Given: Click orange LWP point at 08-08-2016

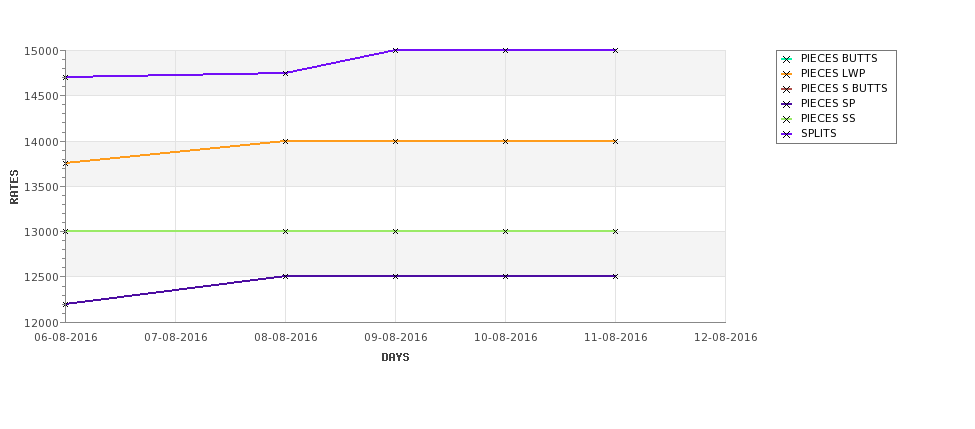Looking at the screenshot, I should point(285,141).
